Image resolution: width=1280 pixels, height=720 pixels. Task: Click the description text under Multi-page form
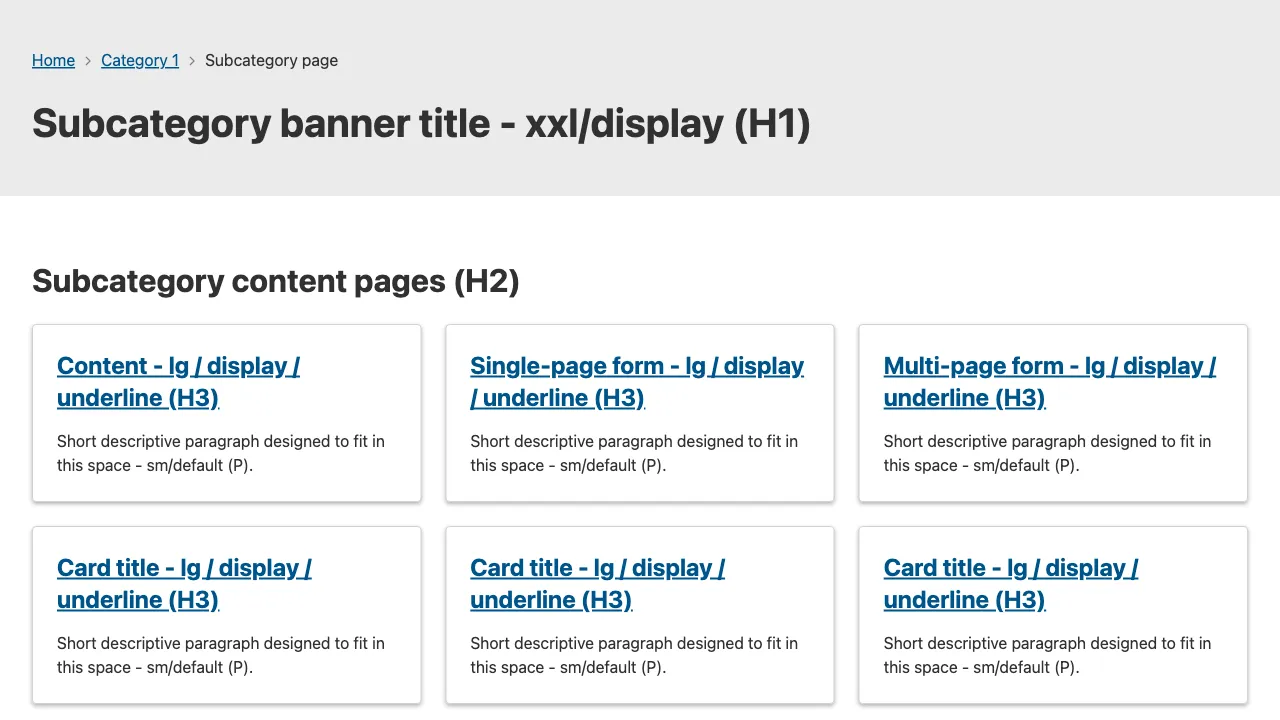(1047, 453)
